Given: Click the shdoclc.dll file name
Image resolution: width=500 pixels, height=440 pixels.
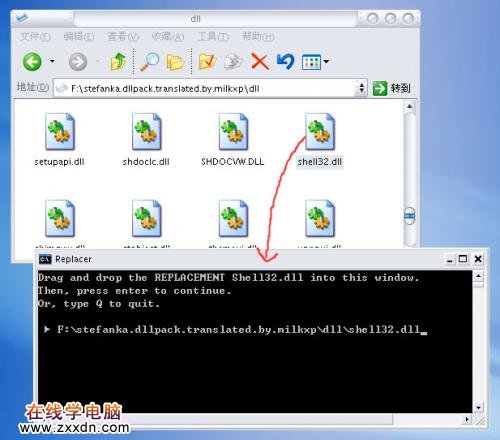Looking at the screenshot, I should click(146, 162).
